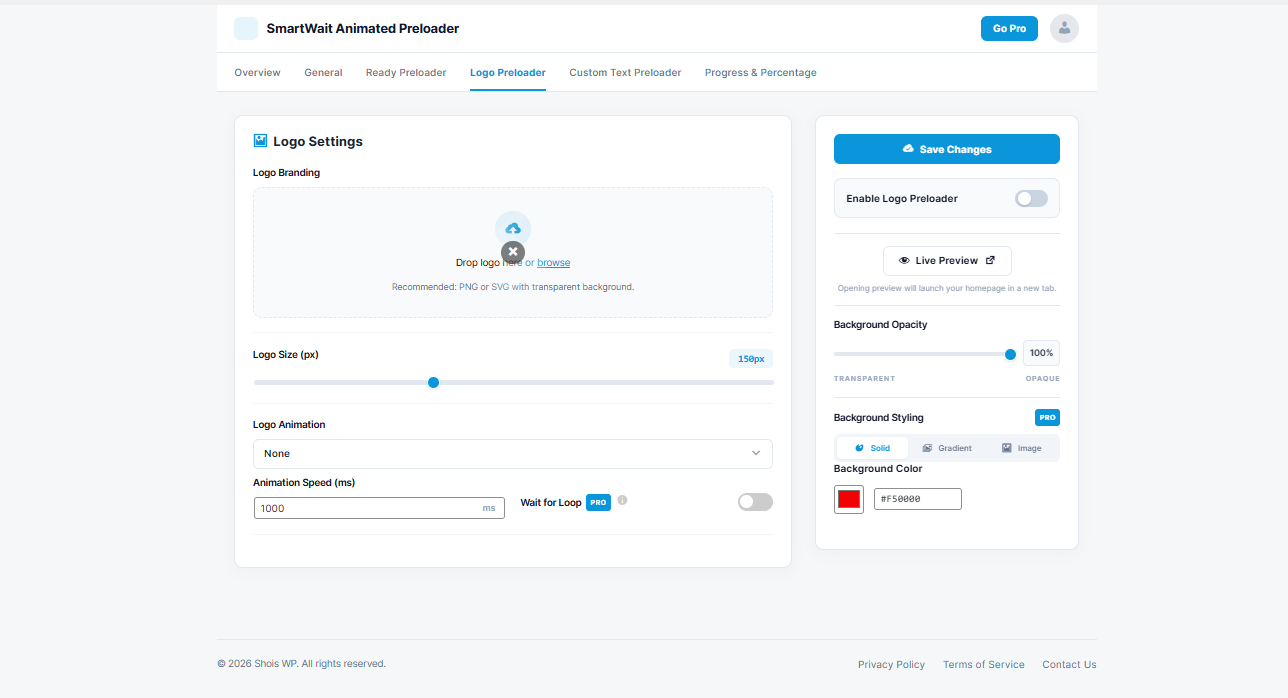Open the Custom Text Preloader tab

click(625, 72)
